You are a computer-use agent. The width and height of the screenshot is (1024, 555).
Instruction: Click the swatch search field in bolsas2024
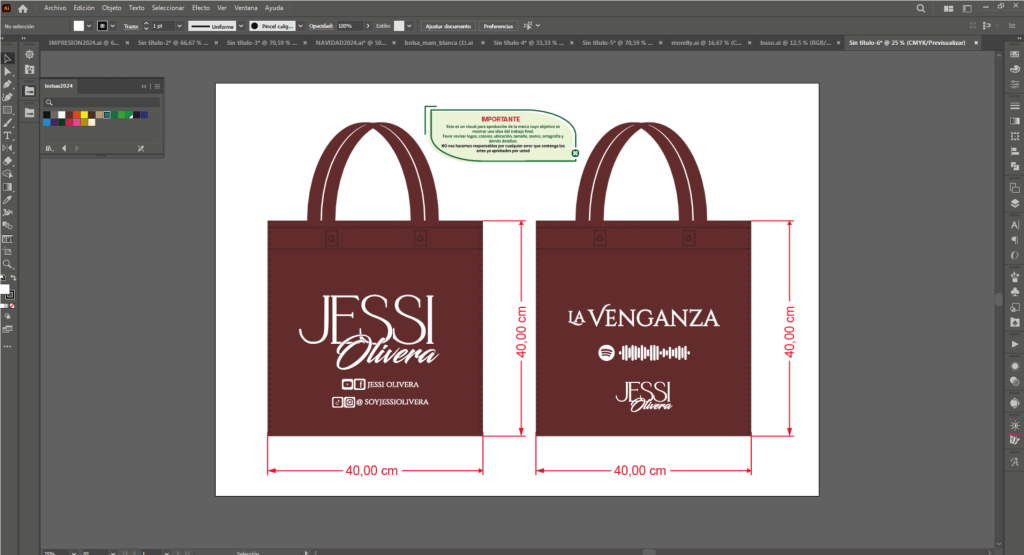point(102,103)
